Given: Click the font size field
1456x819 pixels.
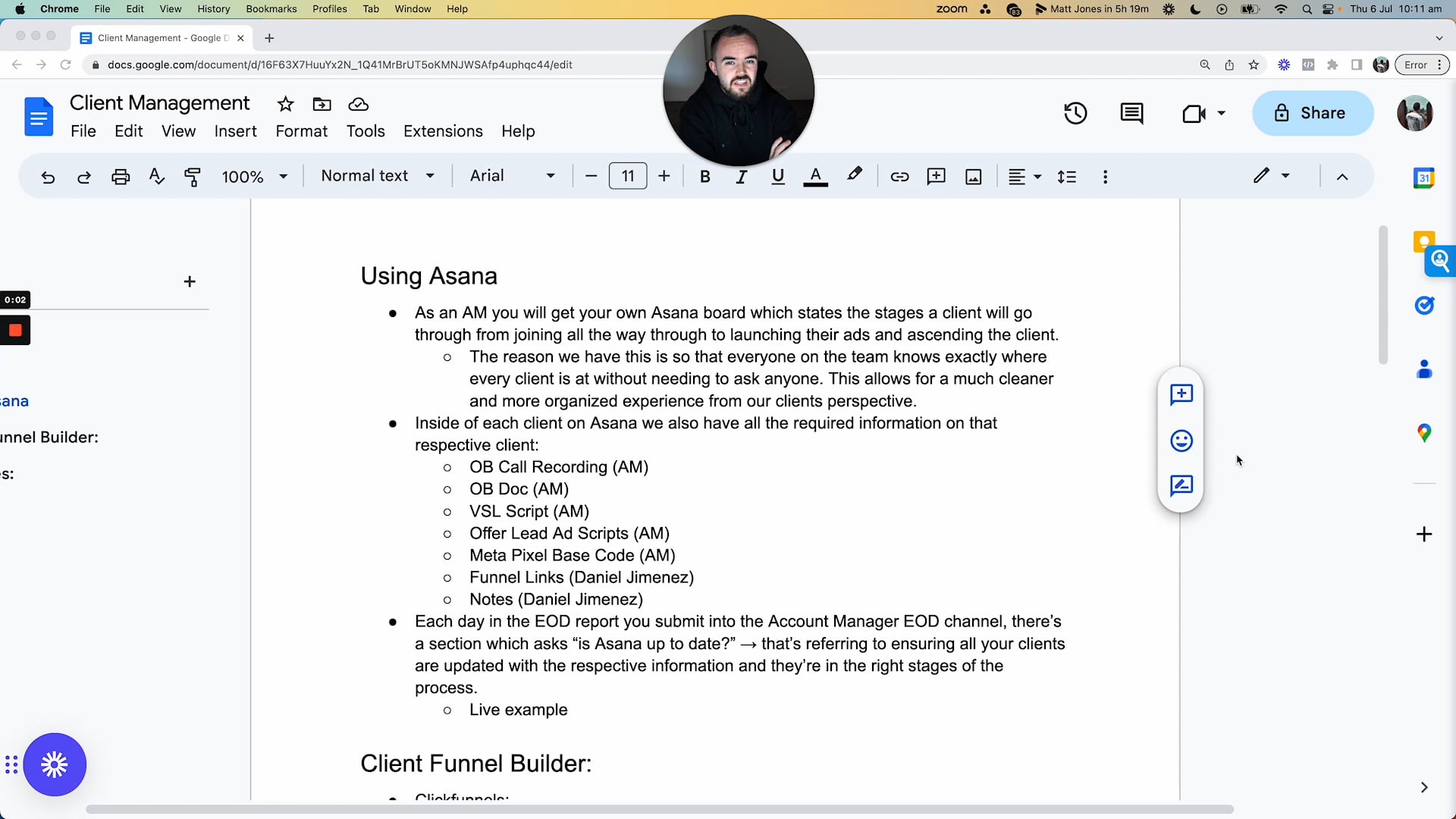Looking at the screenshot, I should point(628,176).
